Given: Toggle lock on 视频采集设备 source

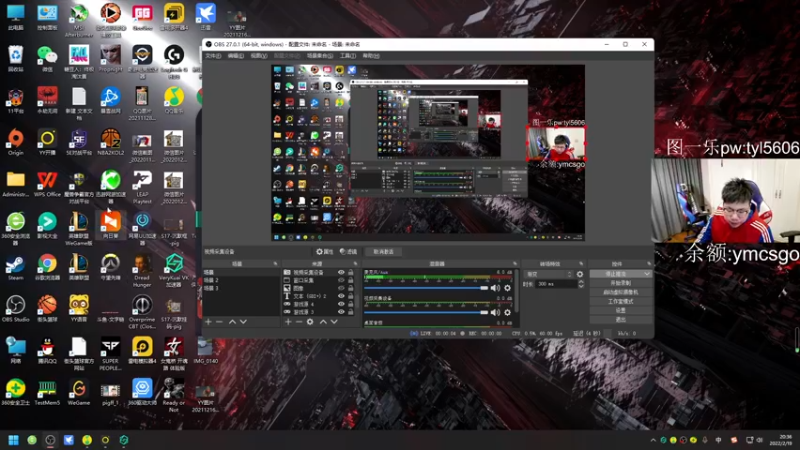Looking at the screenshot, I should 351,272.
